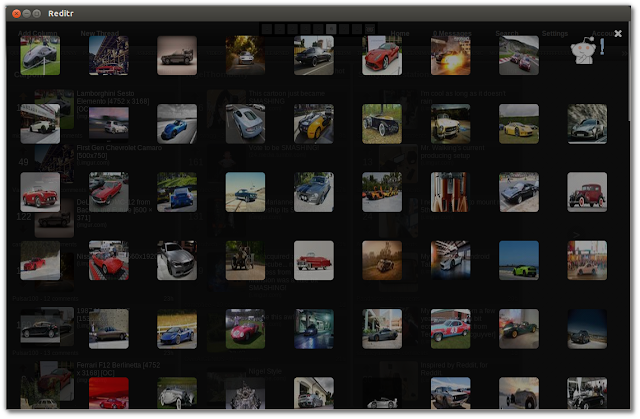Open the blue and red number 43 stock car thumbnail
This screenshot has width=640, height=419.
click(450, 329)
